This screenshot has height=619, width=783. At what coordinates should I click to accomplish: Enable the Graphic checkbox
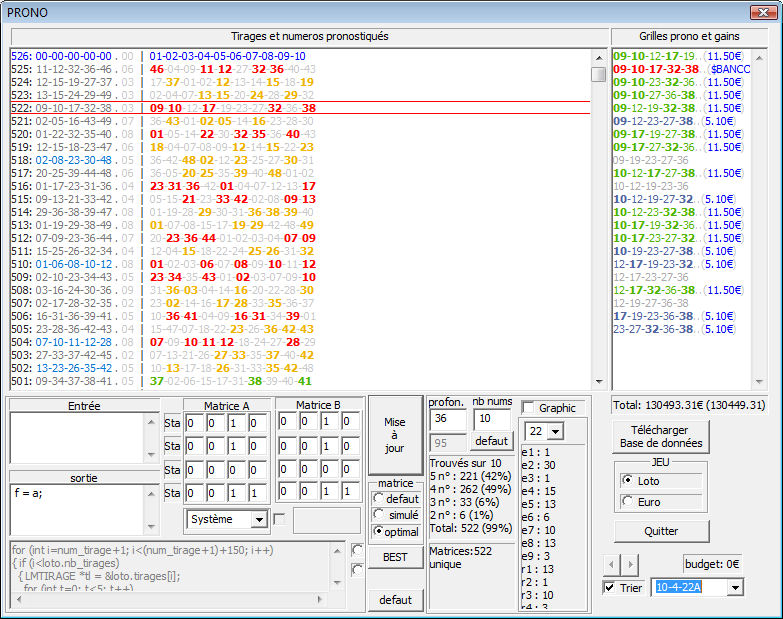coord(529,408)
